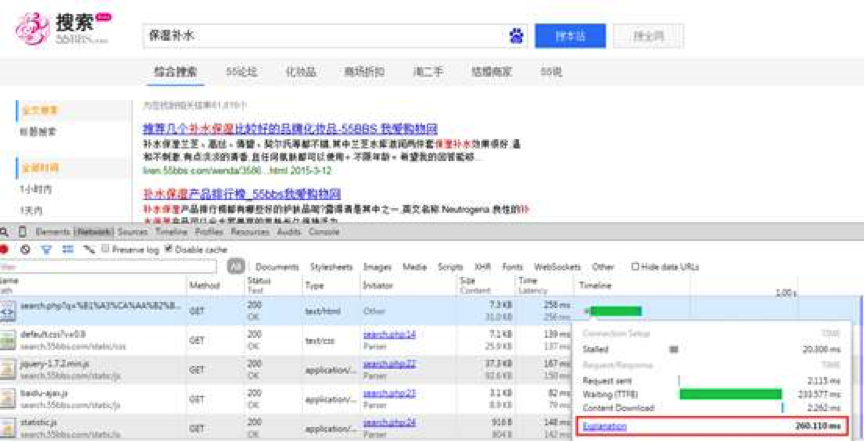Switch to the Timeline panel tab

[172, 232]
